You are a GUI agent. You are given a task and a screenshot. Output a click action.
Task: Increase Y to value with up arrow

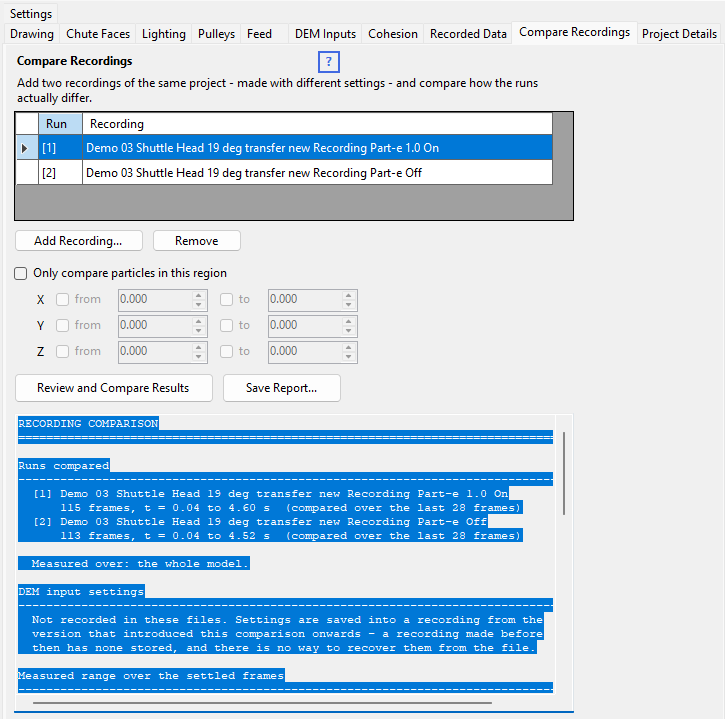tap(349, 321)
